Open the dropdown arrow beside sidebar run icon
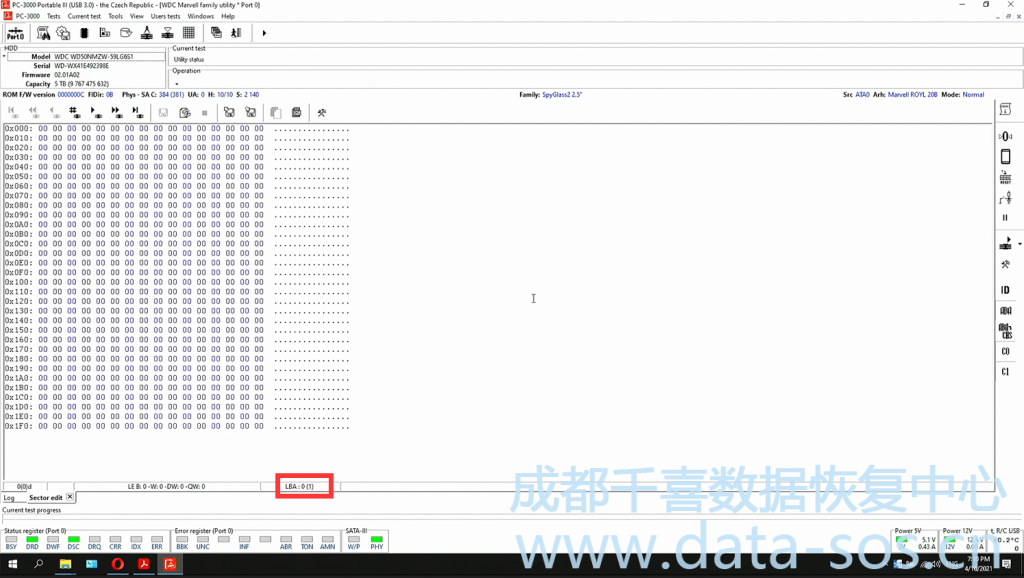The height and width of the screenshot is (578, 1024). (x=1019, y=243)
